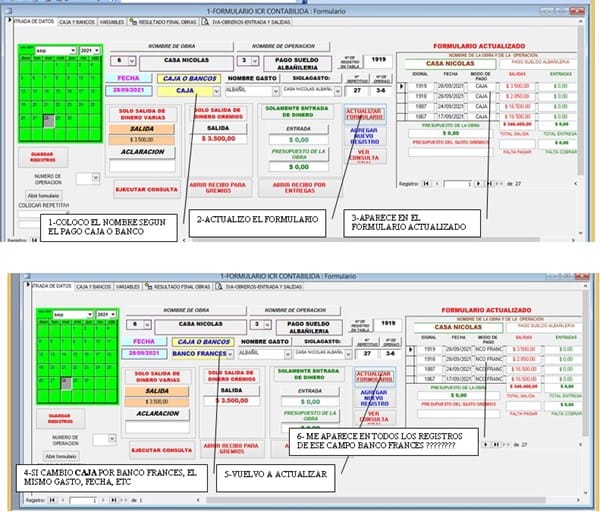Click FECHA field 28/09/2021 in upper window
This screenshot has width=600, height=512.
click(129, 90)
